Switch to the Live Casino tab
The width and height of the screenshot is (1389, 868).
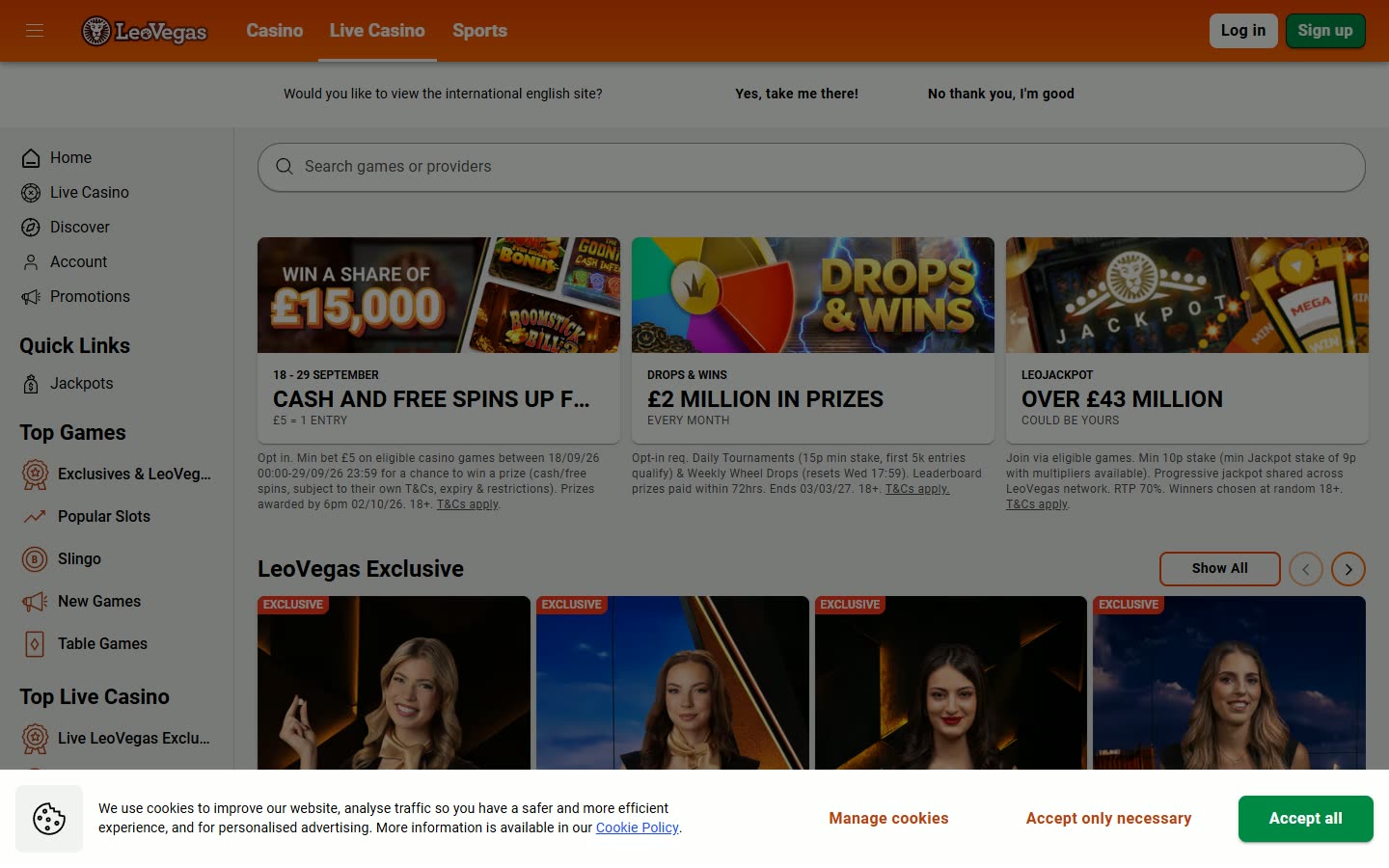click(x=377, y=31)
